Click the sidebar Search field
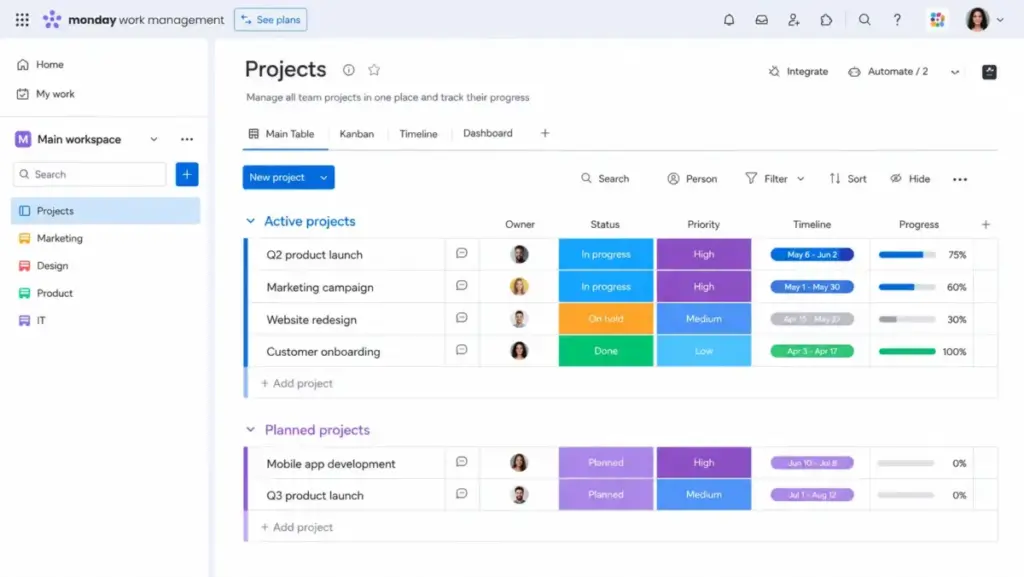The image size is (1024, 577). (89, 174)
